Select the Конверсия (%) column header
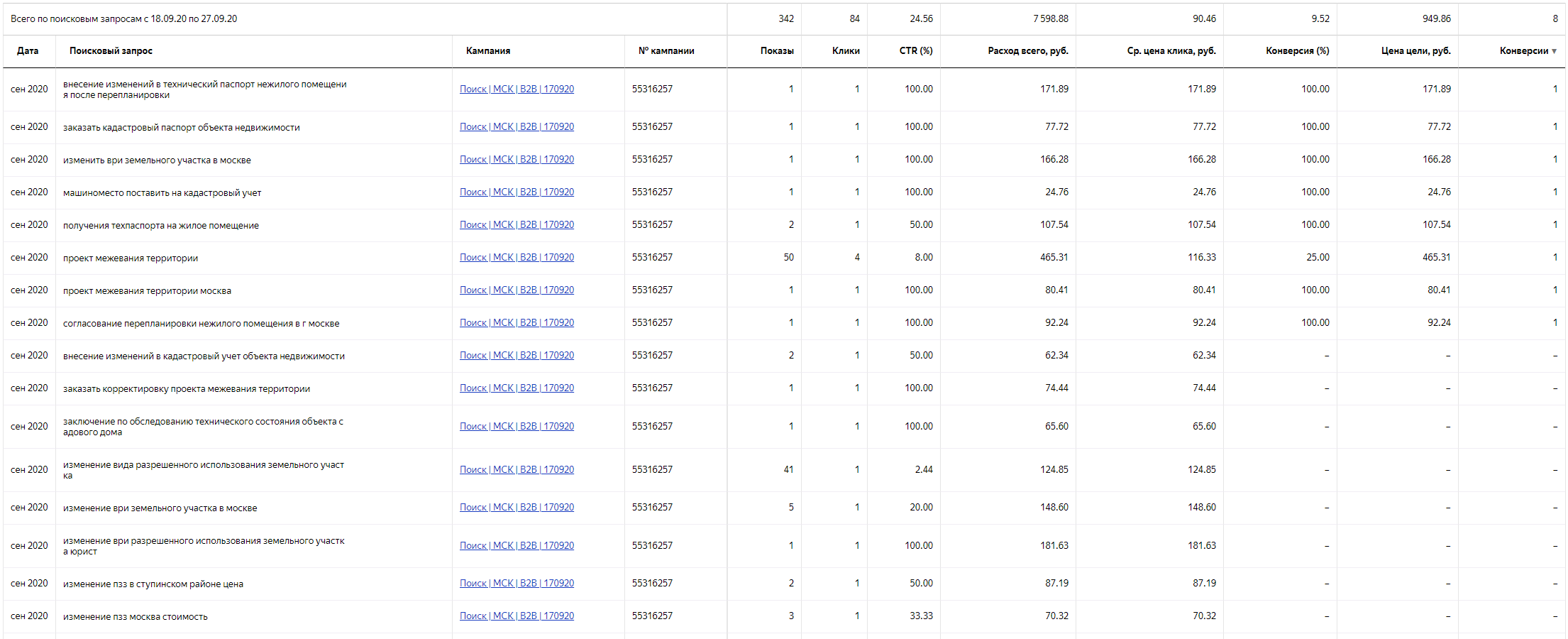This screenshot has width=1568, height=639. click(x=1297, y=51)
